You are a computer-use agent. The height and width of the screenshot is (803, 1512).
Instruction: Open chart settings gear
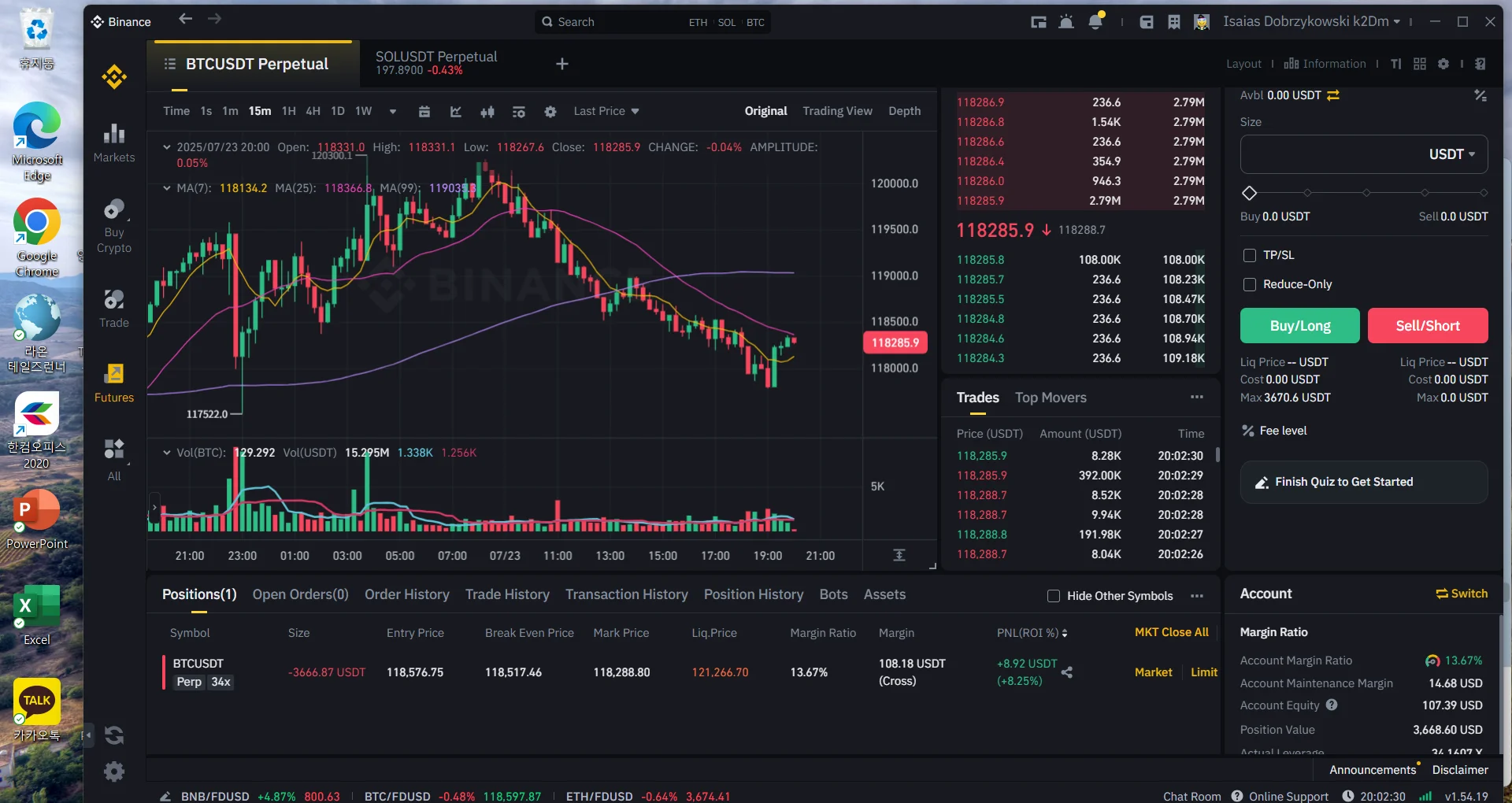(x=550, y=112)
